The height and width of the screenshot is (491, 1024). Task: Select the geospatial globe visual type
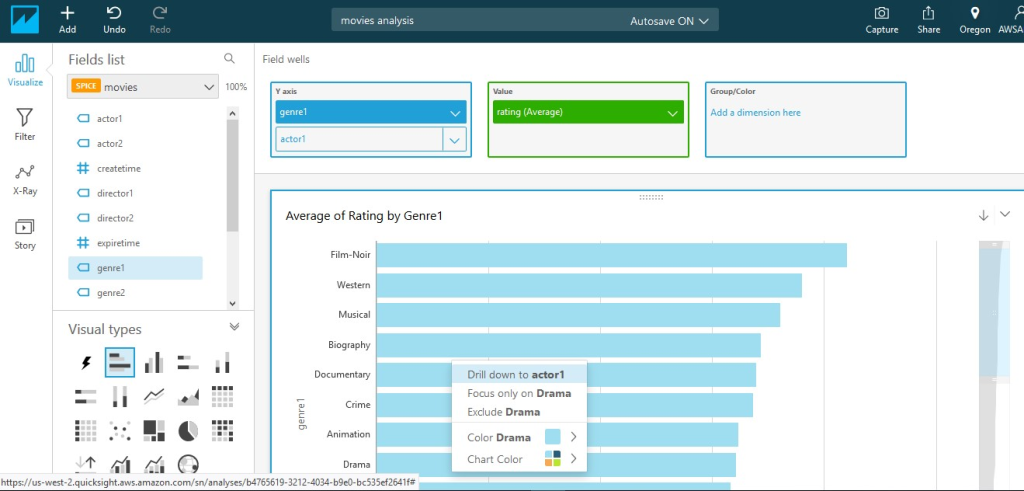pyautogui.click(x=188, y=464)
